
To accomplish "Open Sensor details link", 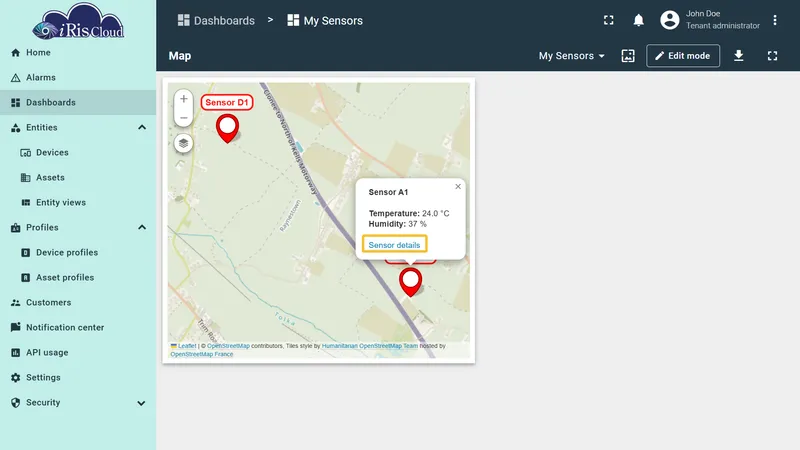I will coord(394,244).
